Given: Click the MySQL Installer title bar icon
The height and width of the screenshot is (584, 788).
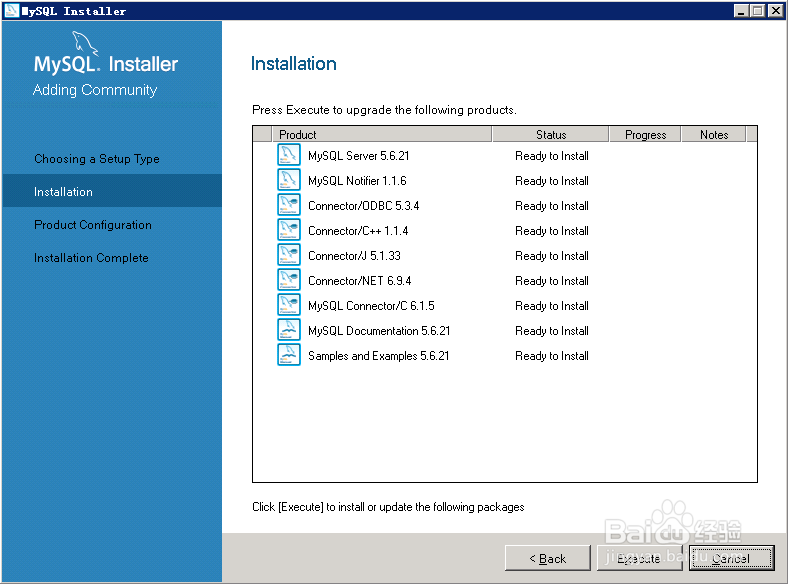Looking at the screenshot, I should 11,11.
